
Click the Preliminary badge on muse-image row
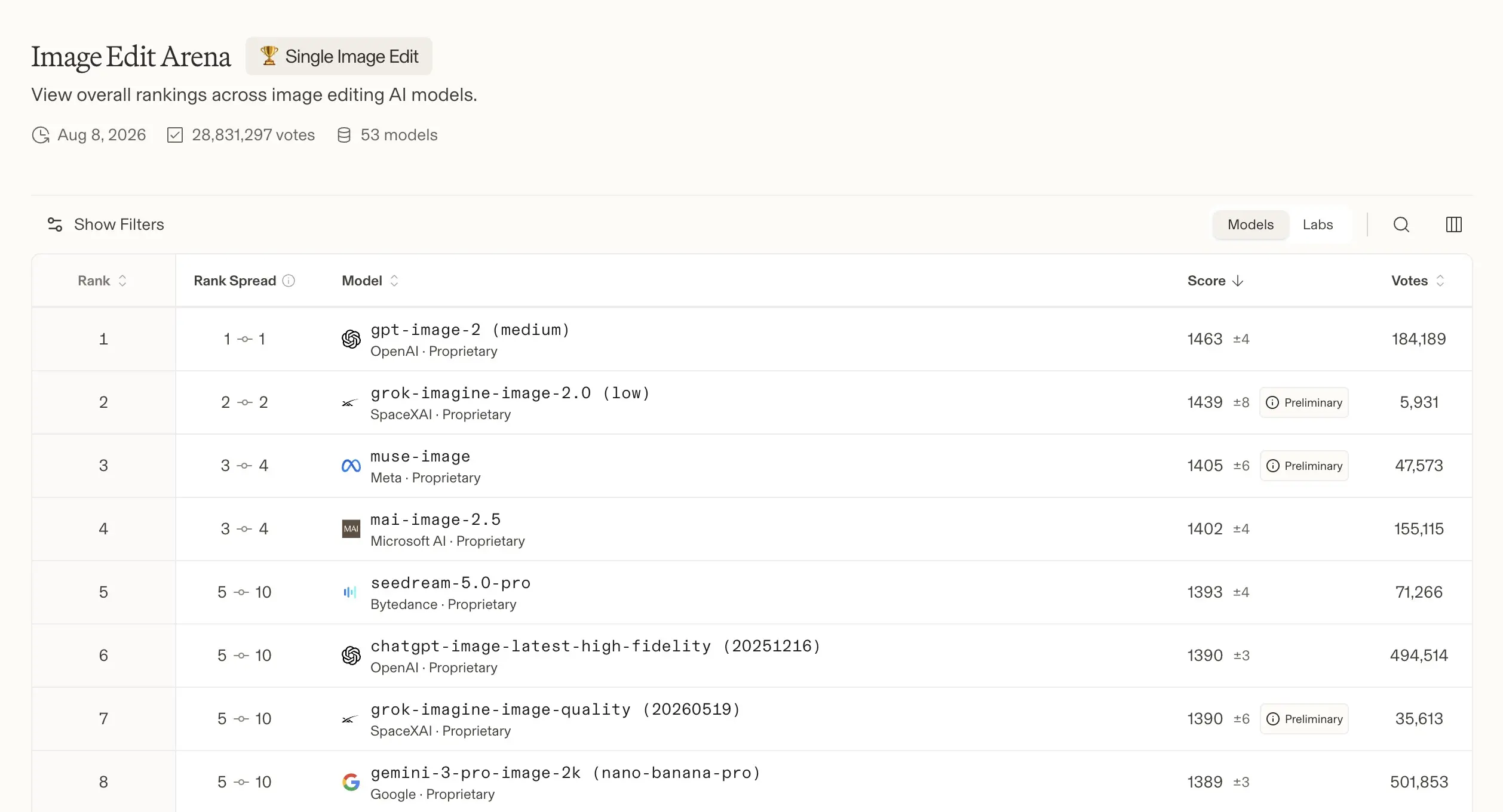(x=1304, y=466)
